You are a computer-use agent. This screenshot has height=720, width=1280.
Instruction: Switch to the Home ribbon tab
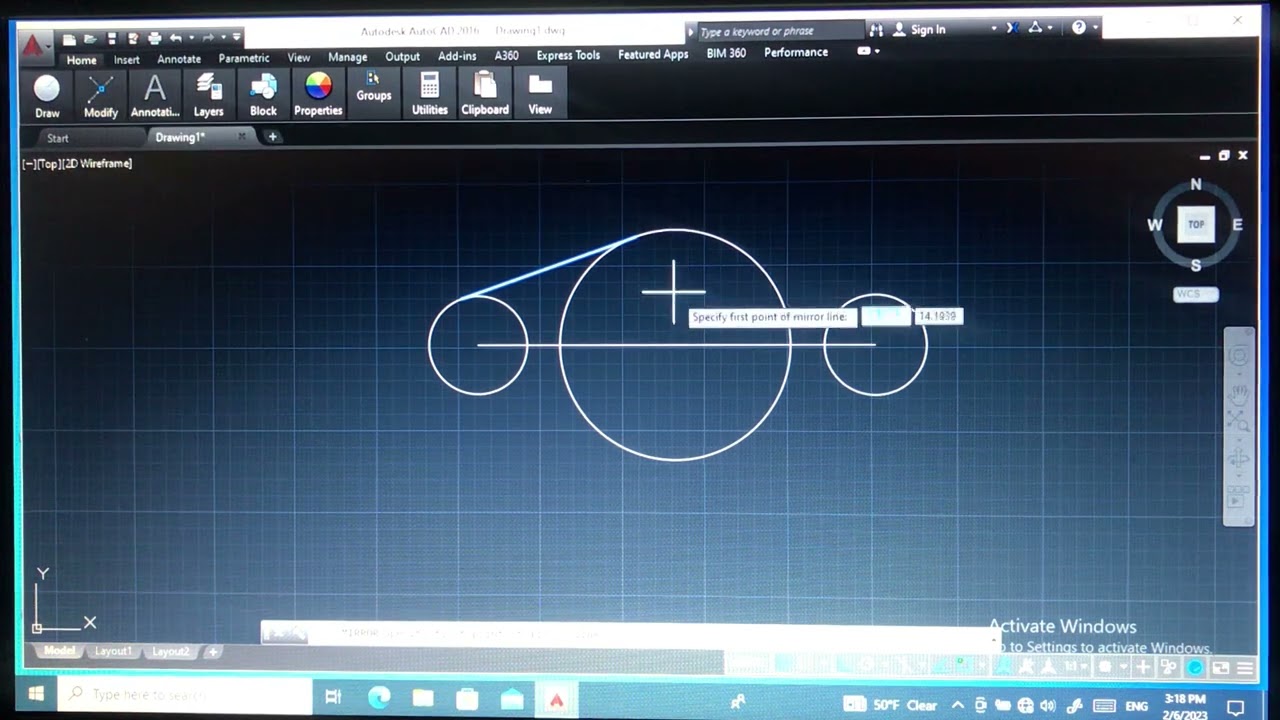click(x=81, y=60)
